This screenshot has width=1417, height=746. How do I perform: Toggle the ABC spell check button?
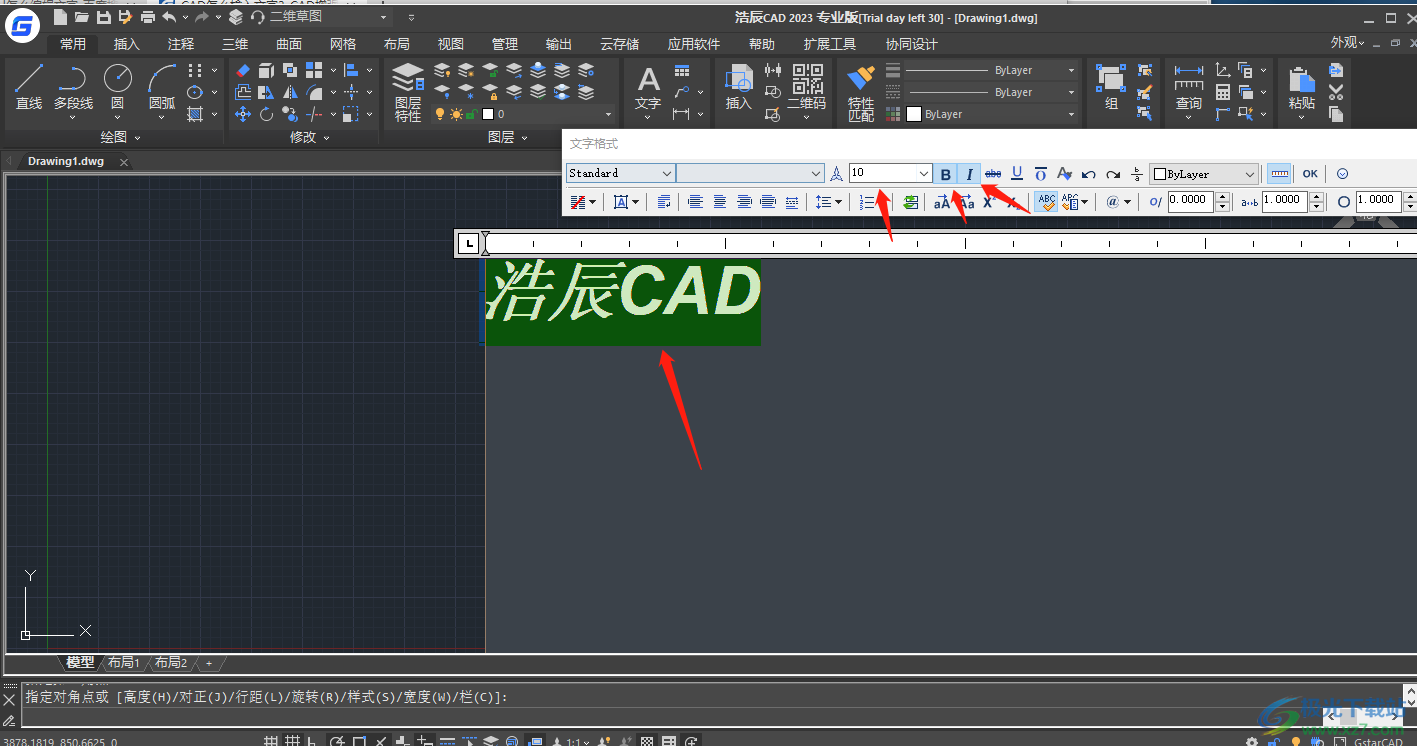pos(1046,202)
